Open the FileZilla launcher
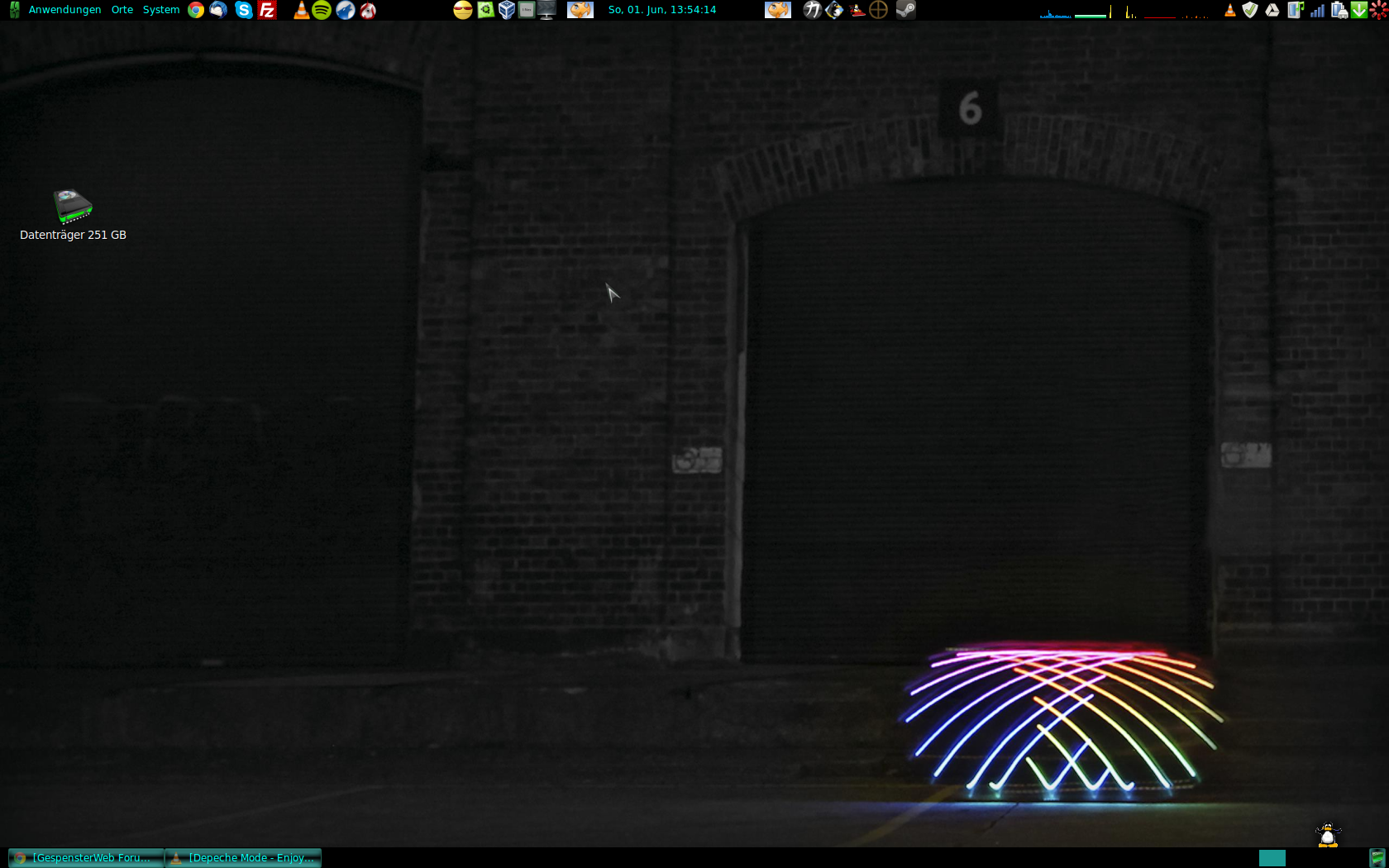 [267, 10]
